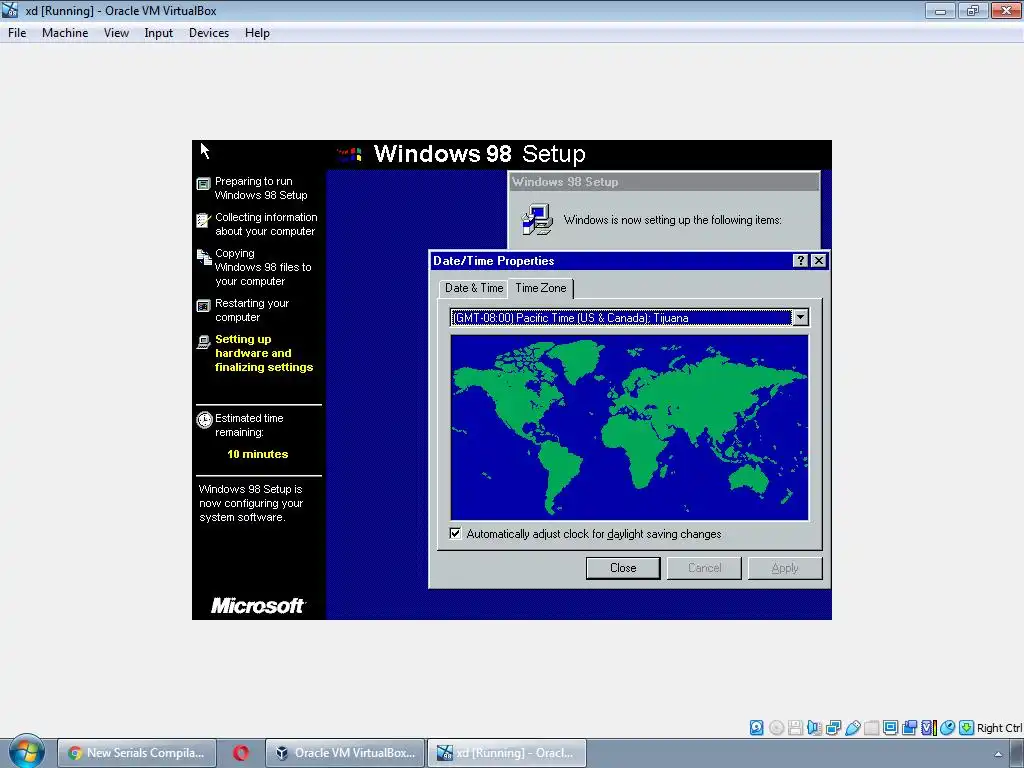Screen dimensions: 1024x768
Task: Click 'Setting up hardware and finalizing settings' text
Action: click(x=264, y=353)
